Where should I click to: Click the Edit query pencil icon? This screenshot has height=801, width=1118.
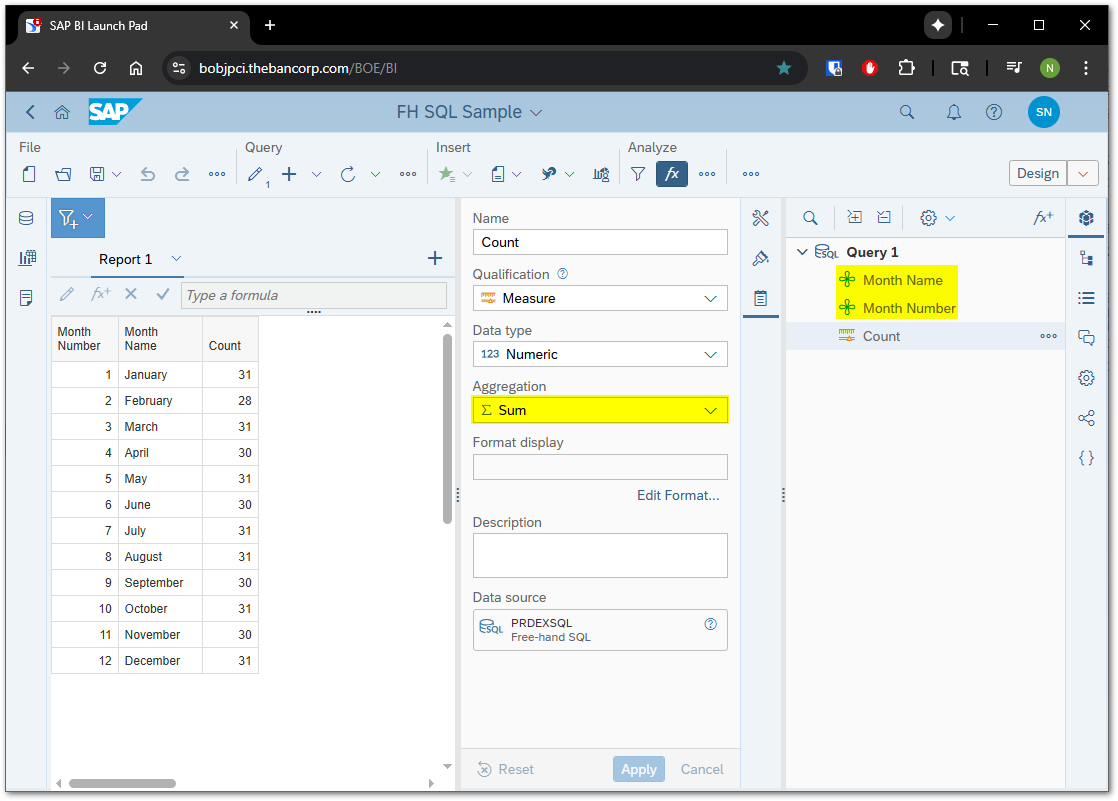point(256,174)
